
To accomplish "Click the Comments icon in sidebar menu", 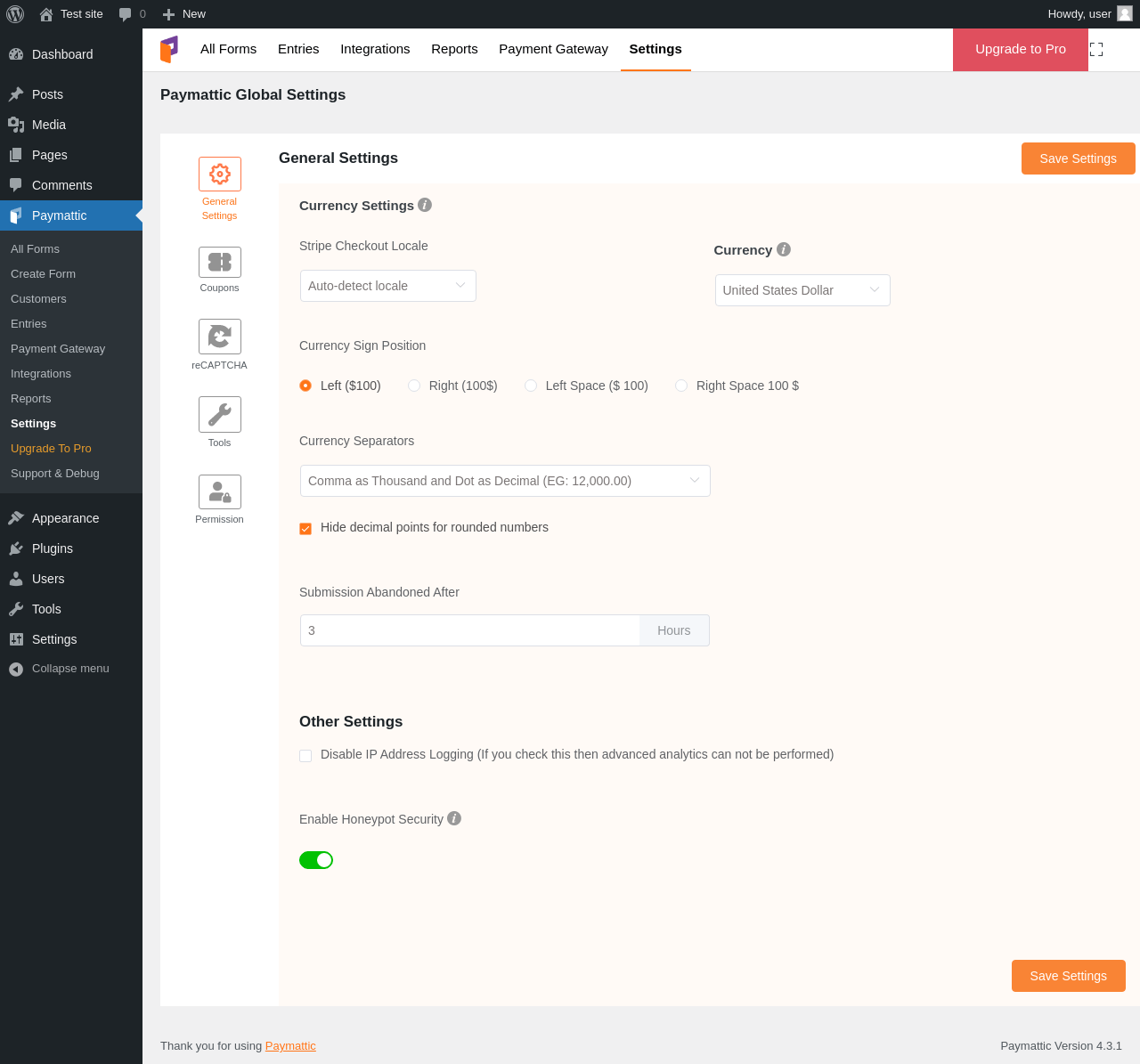I will tap(16, 185).
